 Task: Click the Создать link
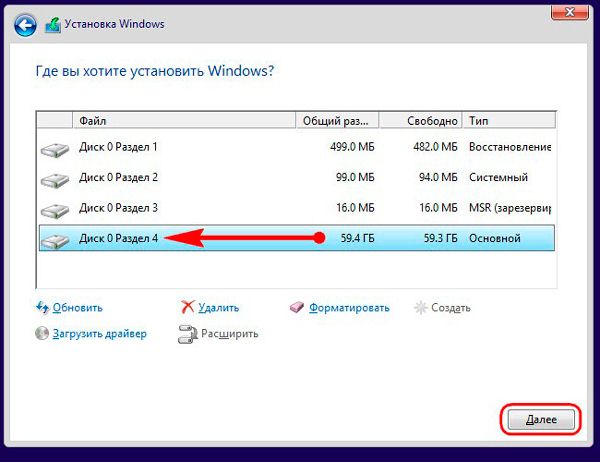[x=451, y=308]
